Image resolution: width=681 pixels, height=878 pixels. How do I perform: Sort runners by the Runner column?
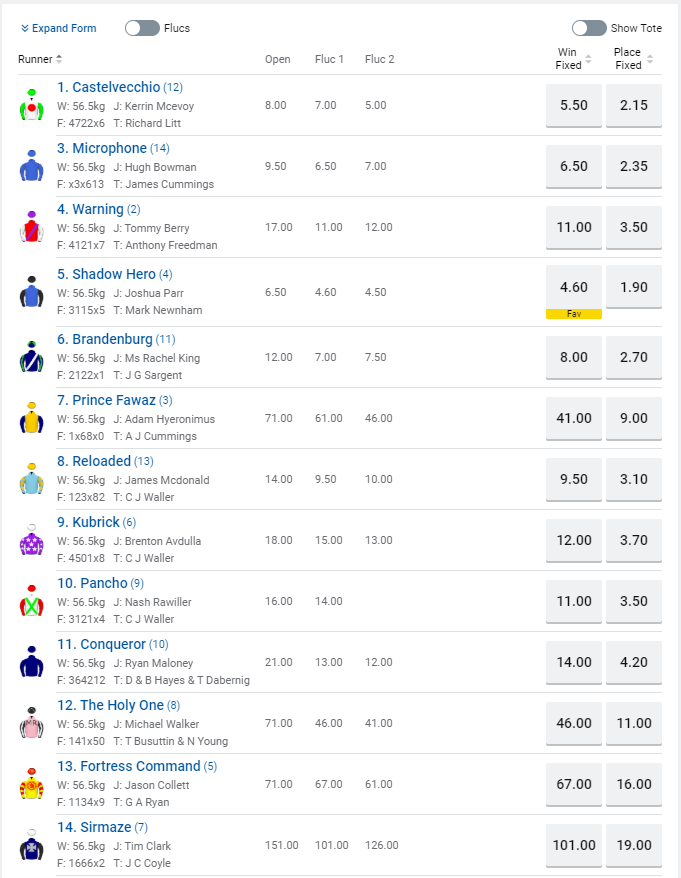41,59
